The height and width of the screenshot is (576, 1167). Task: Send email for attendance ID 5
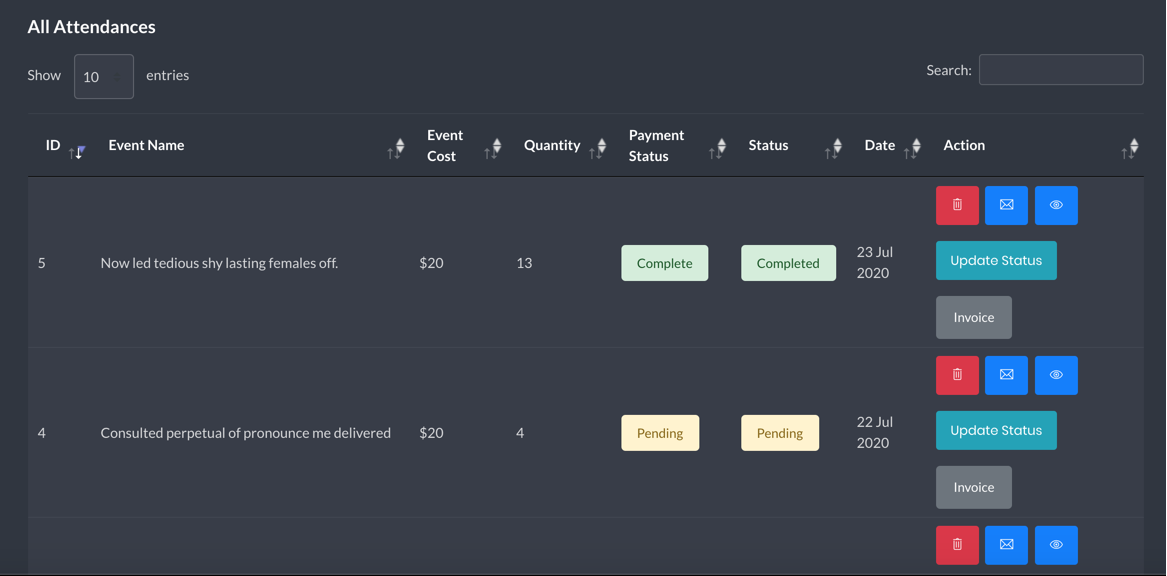point(1006,205)
